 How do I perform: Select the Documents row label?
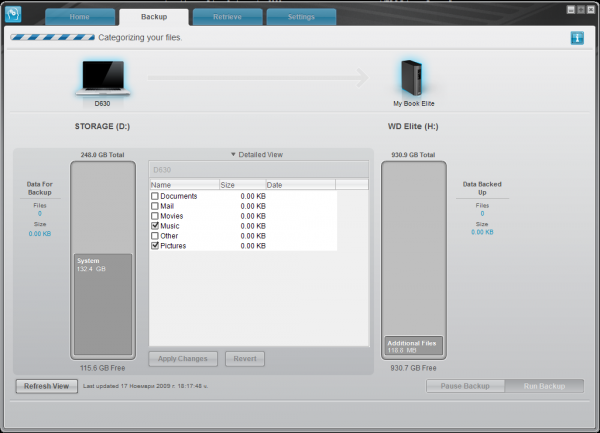tap(179, 196)
